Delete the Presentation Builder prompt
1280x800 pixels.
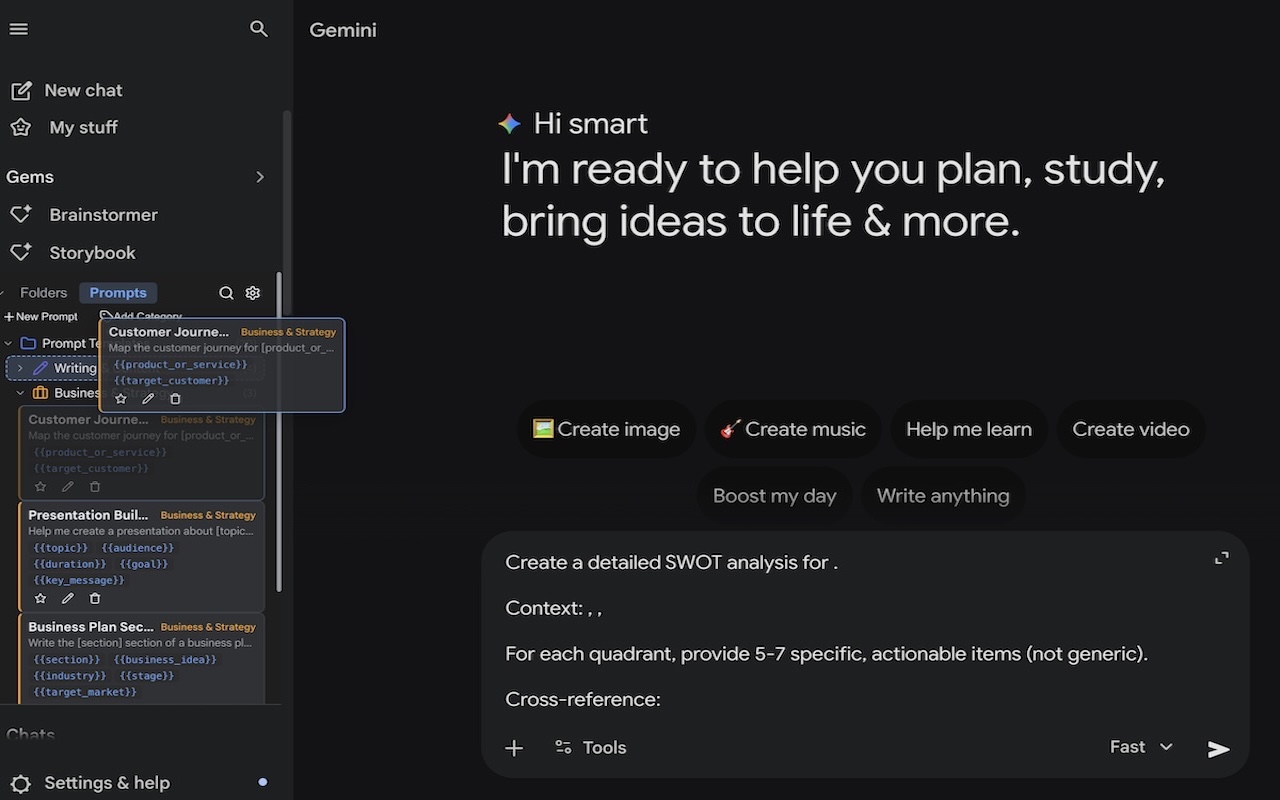[x=95, y=598]
